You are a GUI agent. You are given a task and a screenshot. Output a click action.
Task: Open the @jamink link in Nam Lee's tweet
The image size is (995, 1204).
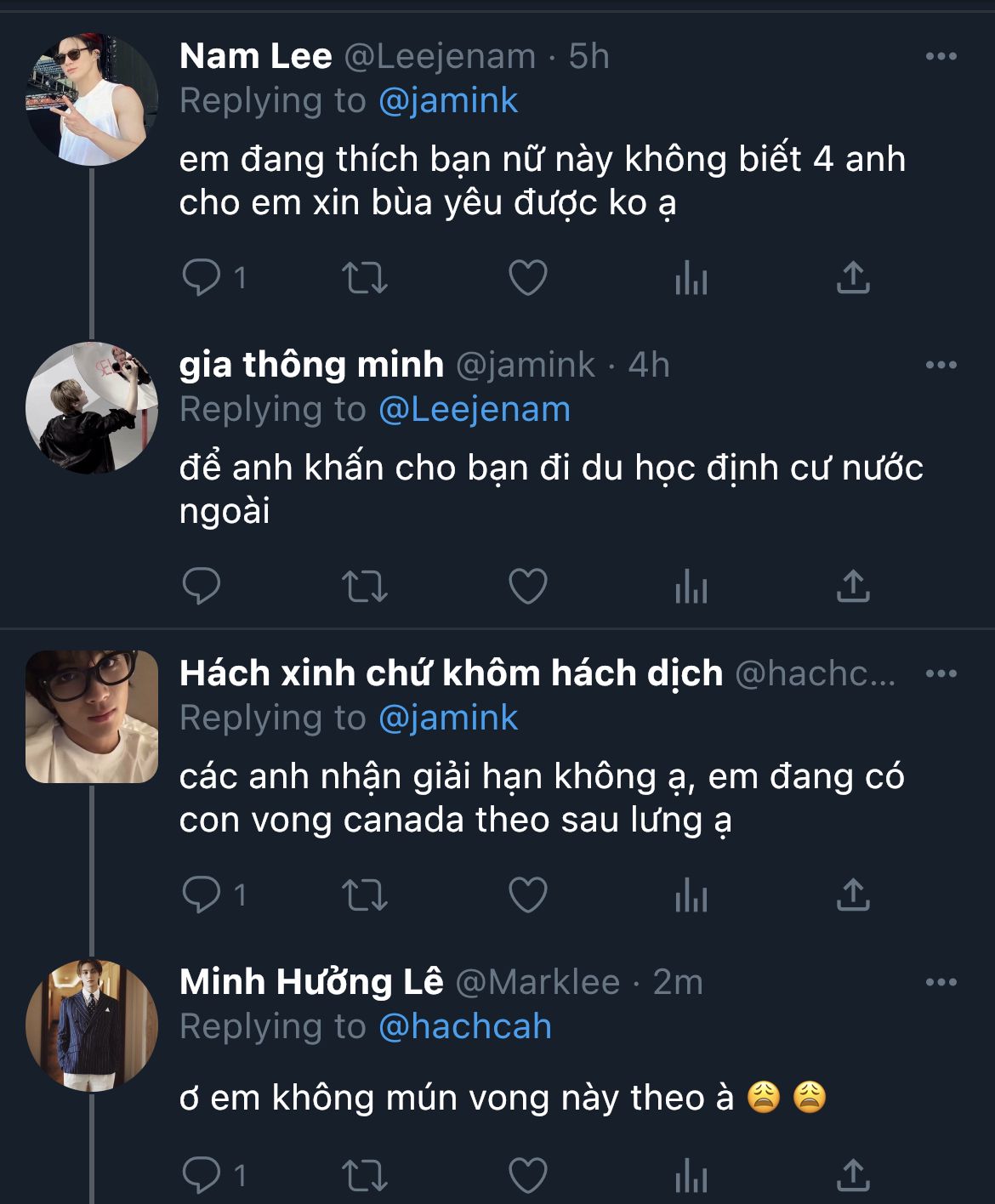pyautogui.click(x=447, y=101)
